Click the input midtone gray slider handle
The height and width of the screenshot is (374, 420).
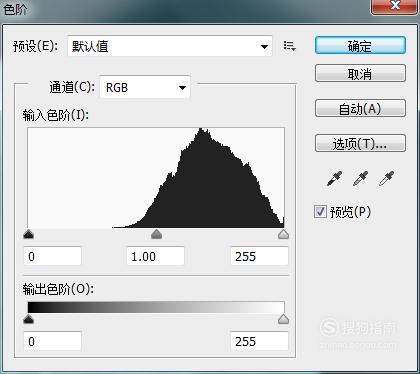coord(156,234)
